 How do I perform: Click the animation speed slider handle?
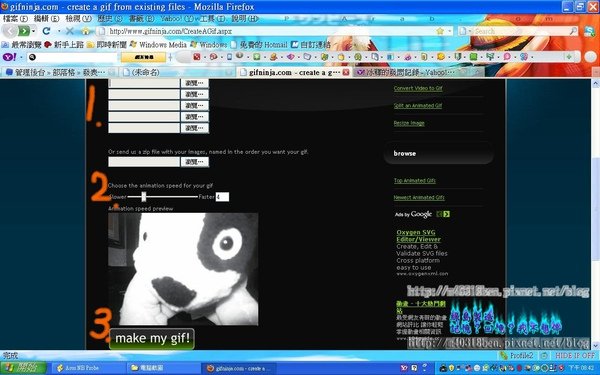coord(144,197)
